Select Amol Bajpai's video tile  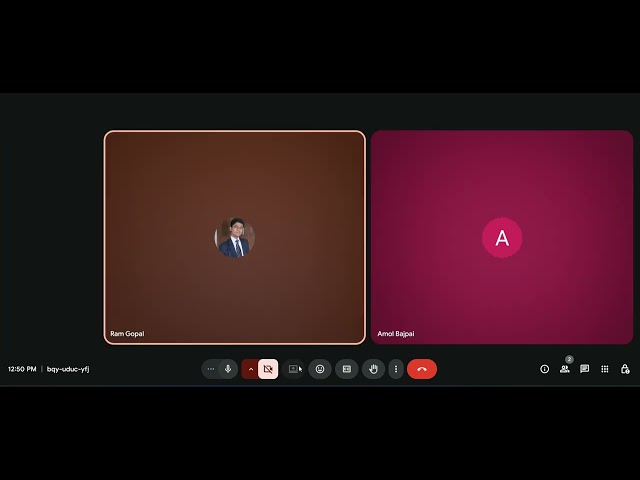[502, 237]
